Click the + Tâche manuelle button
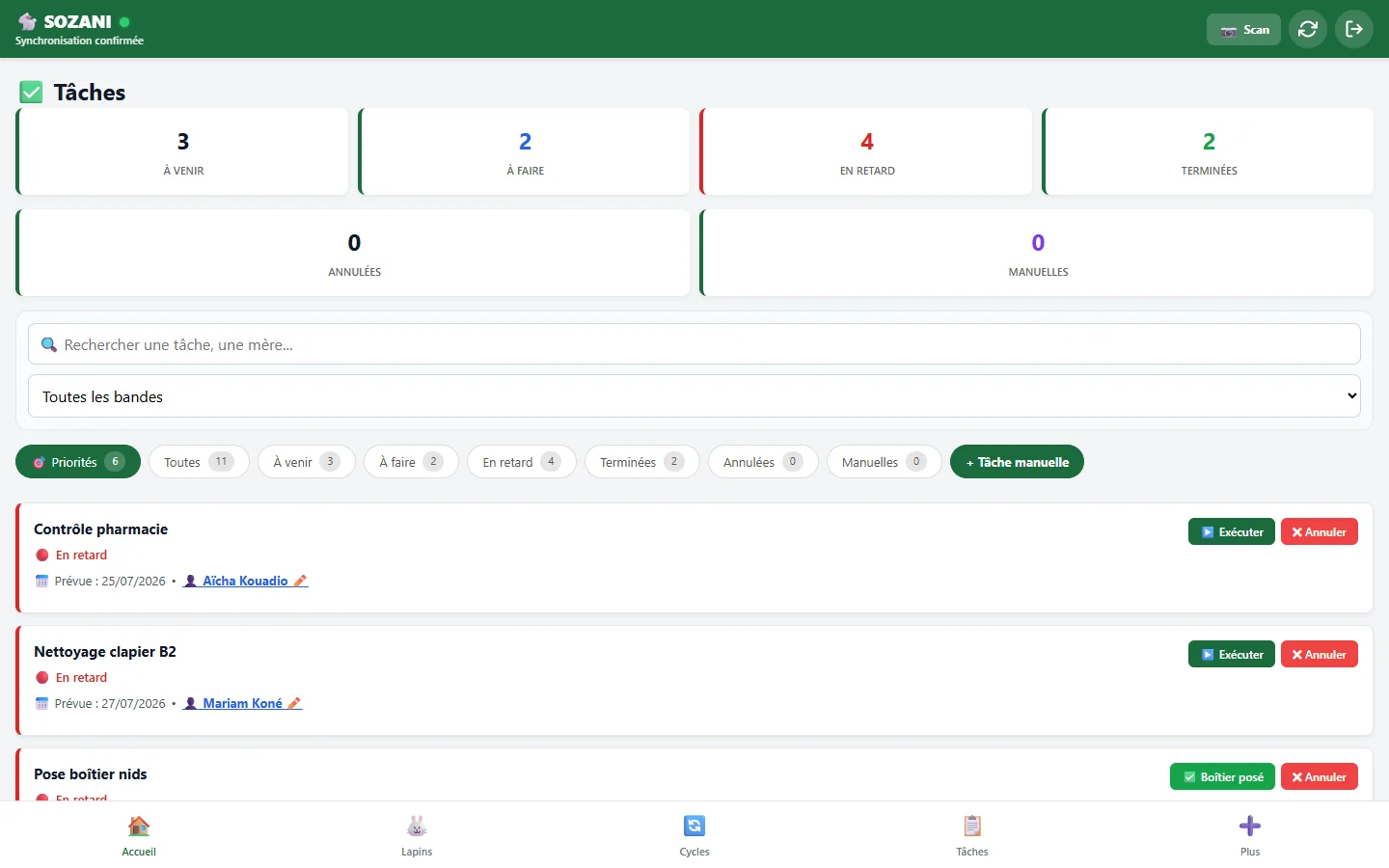Screen dimensions: 1389x868 point(1017,462)
